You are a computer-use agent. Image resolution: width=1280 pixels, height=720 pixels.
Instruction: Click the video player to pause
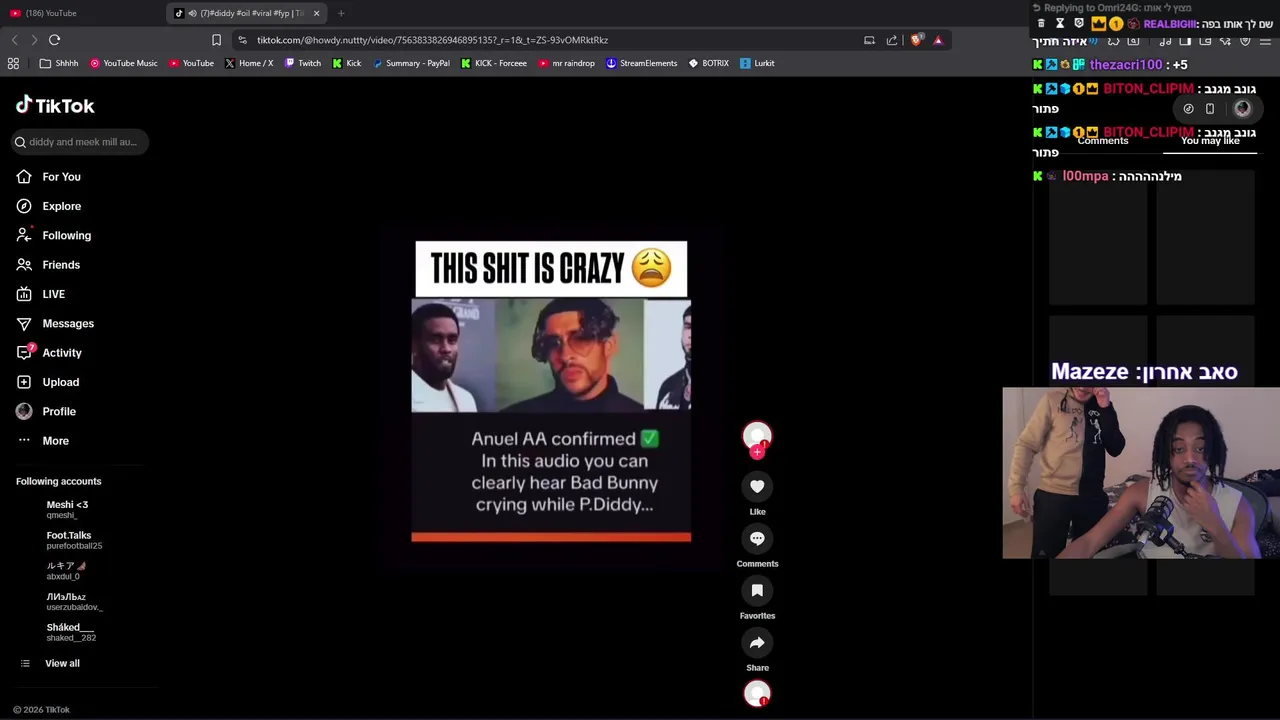551,390
